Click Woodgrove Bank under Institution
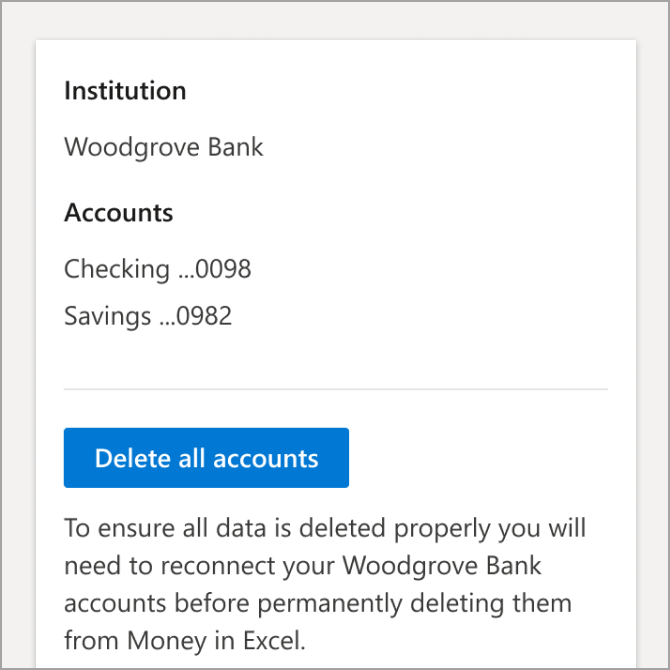This screenshot has width=670, height=670. tap(163, 147)
